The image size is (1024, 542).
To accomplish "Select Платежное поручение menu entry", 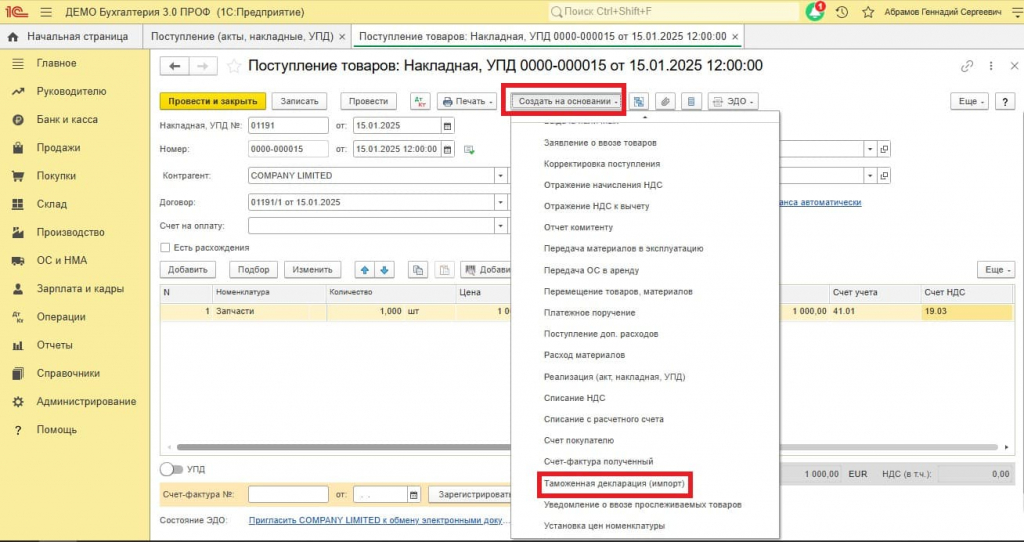I will pyautogui.click(x=589, y=313).
